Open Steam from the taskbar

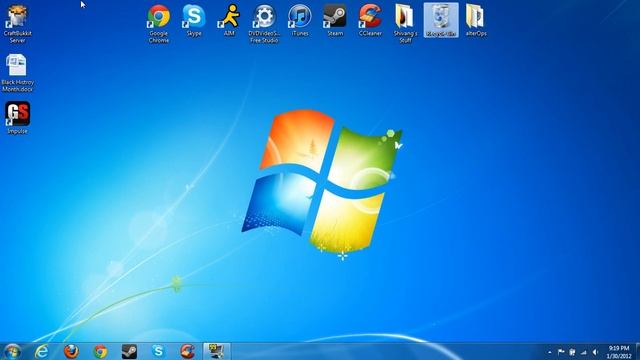click(129, 351)
